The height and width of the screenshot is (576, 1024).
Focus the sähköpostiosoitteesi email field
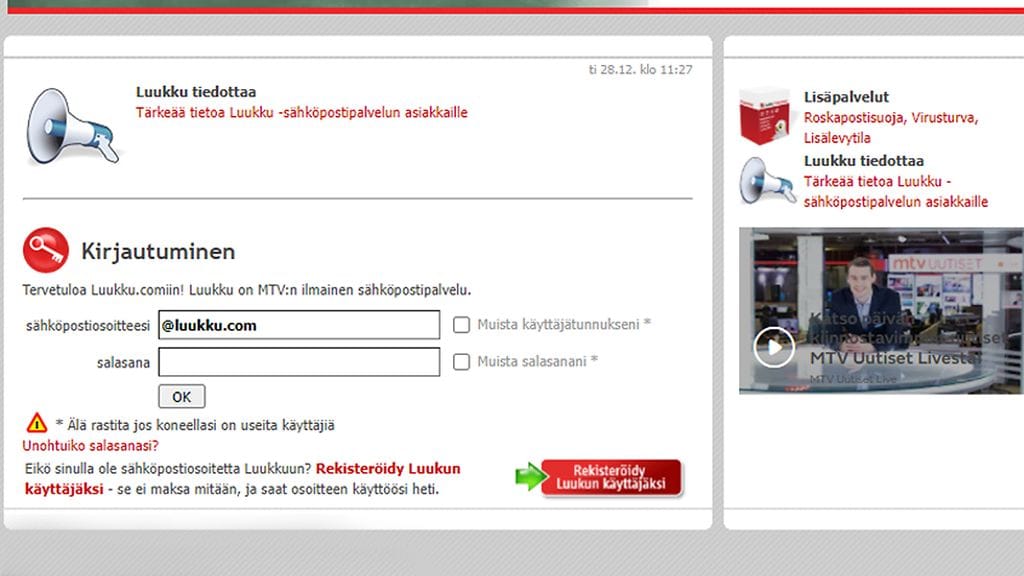tap(298, 325)
